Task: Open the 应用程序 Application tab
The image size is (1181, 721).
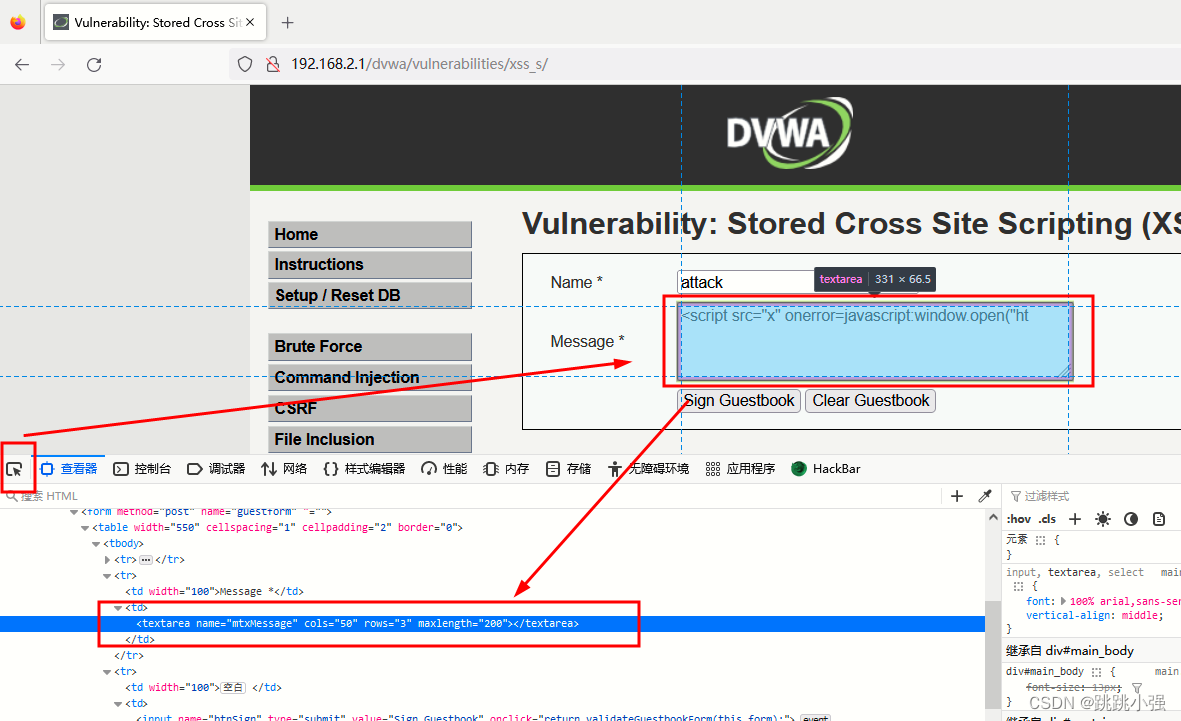Action: 740,469
